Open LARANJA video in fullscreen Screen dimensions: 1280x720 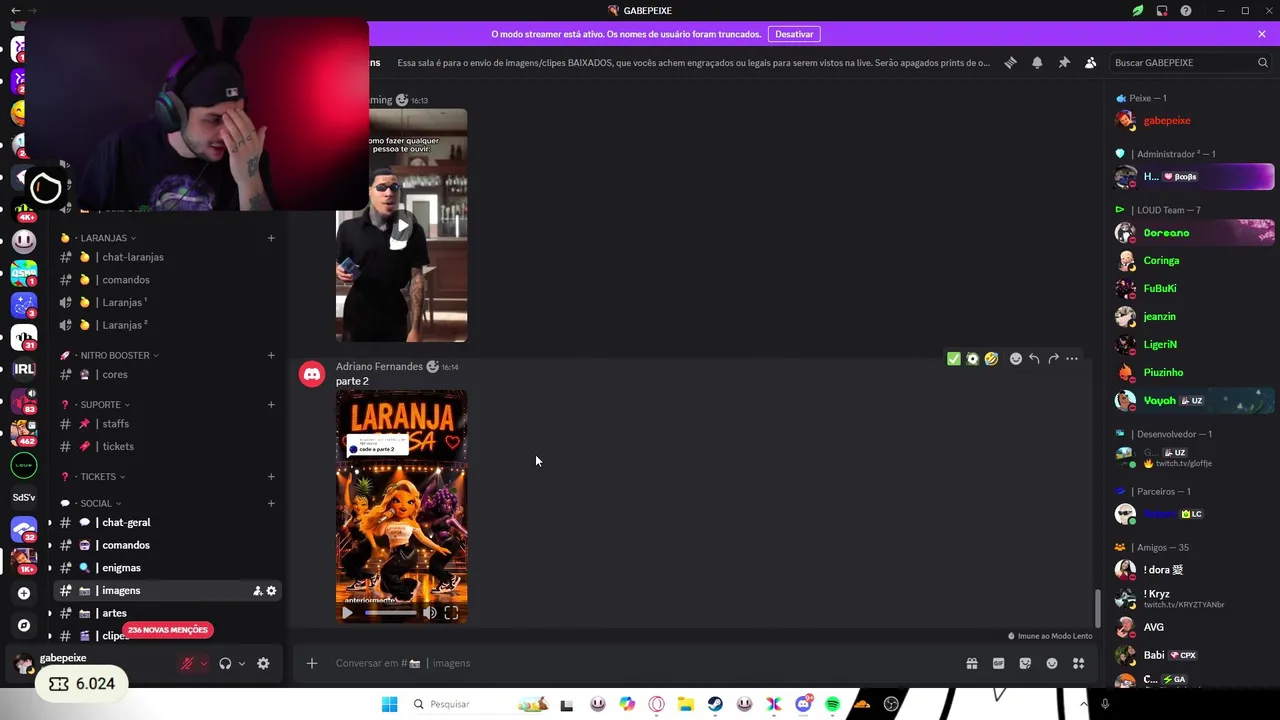coord(451,613)
